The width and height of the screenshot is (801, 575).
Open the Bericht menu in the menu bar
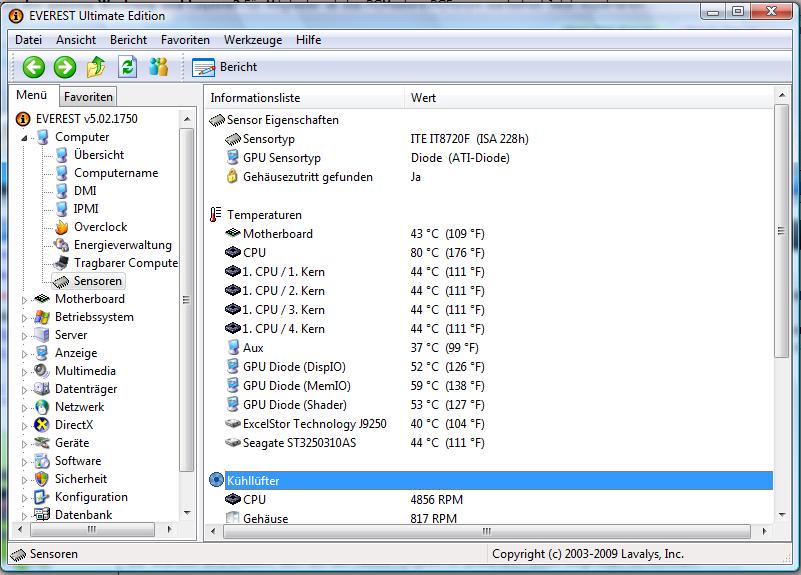pos(128,40)
